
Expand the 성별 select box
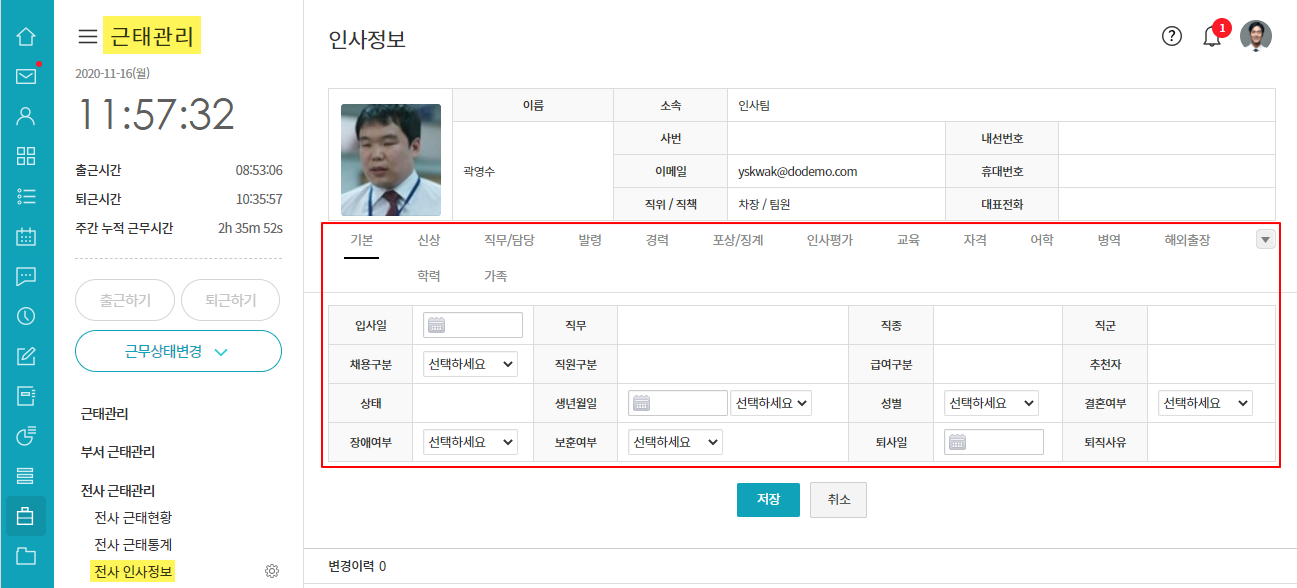pyautogui.click(x=991, y=403)
